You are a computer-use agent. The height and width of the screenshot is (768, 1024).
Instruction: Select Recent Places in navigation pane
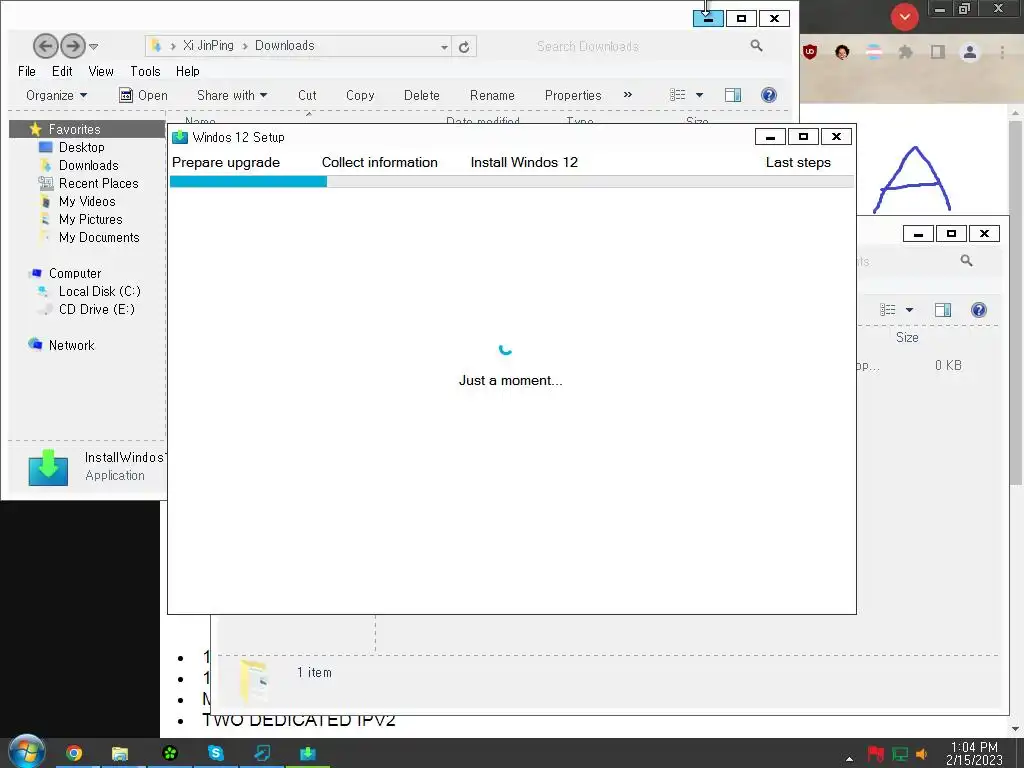(99, 184)
